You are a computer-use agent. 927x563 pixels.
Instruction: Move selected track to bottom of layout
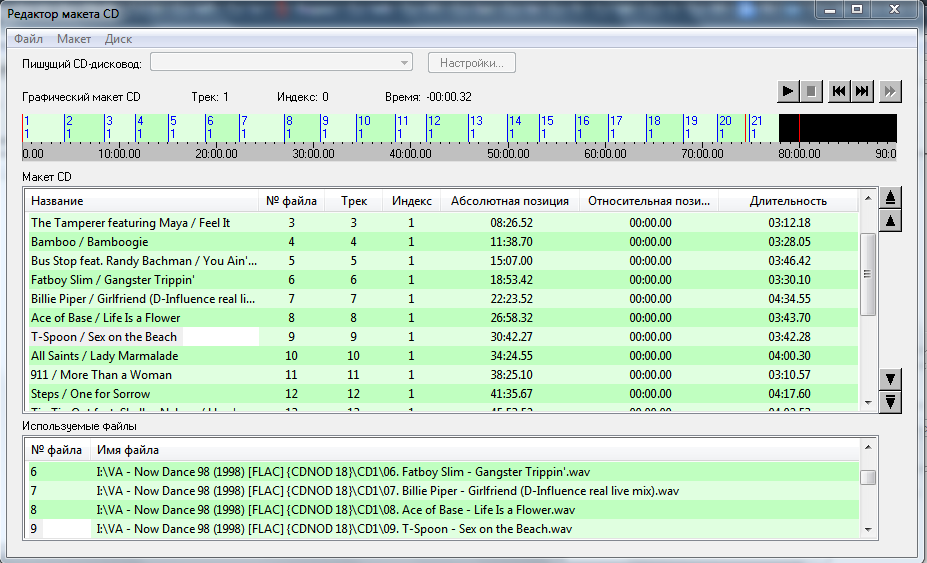coord(890,402)
